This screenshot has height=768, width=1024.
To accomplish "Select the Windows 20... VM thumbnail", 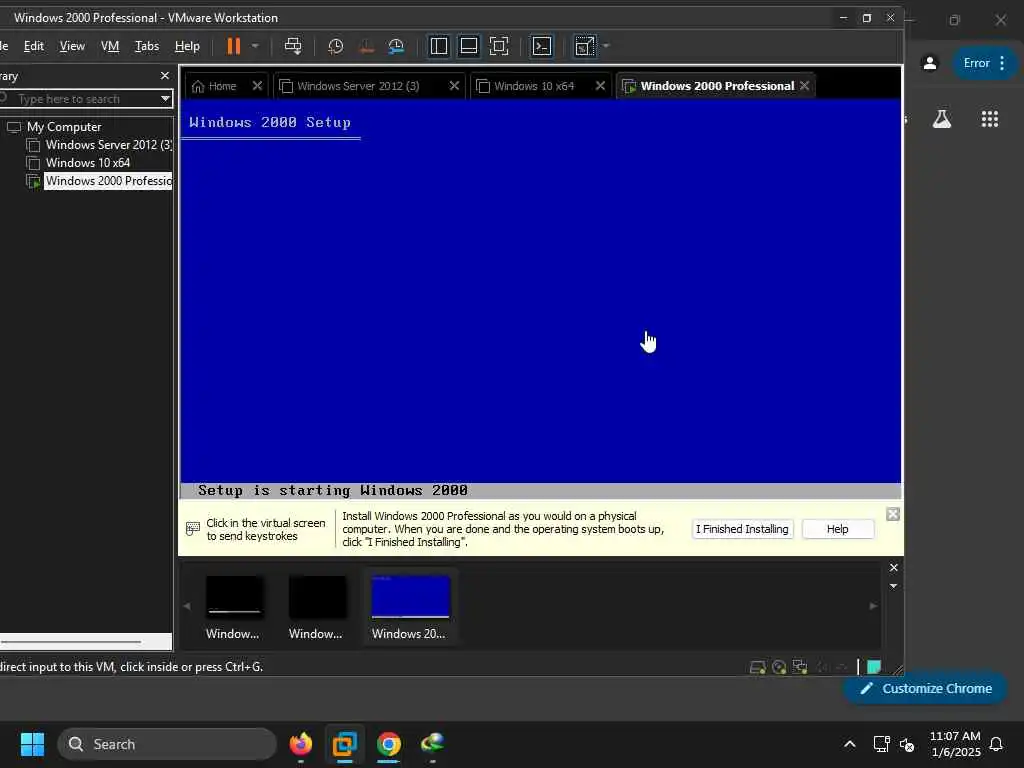I will [410, 607].
